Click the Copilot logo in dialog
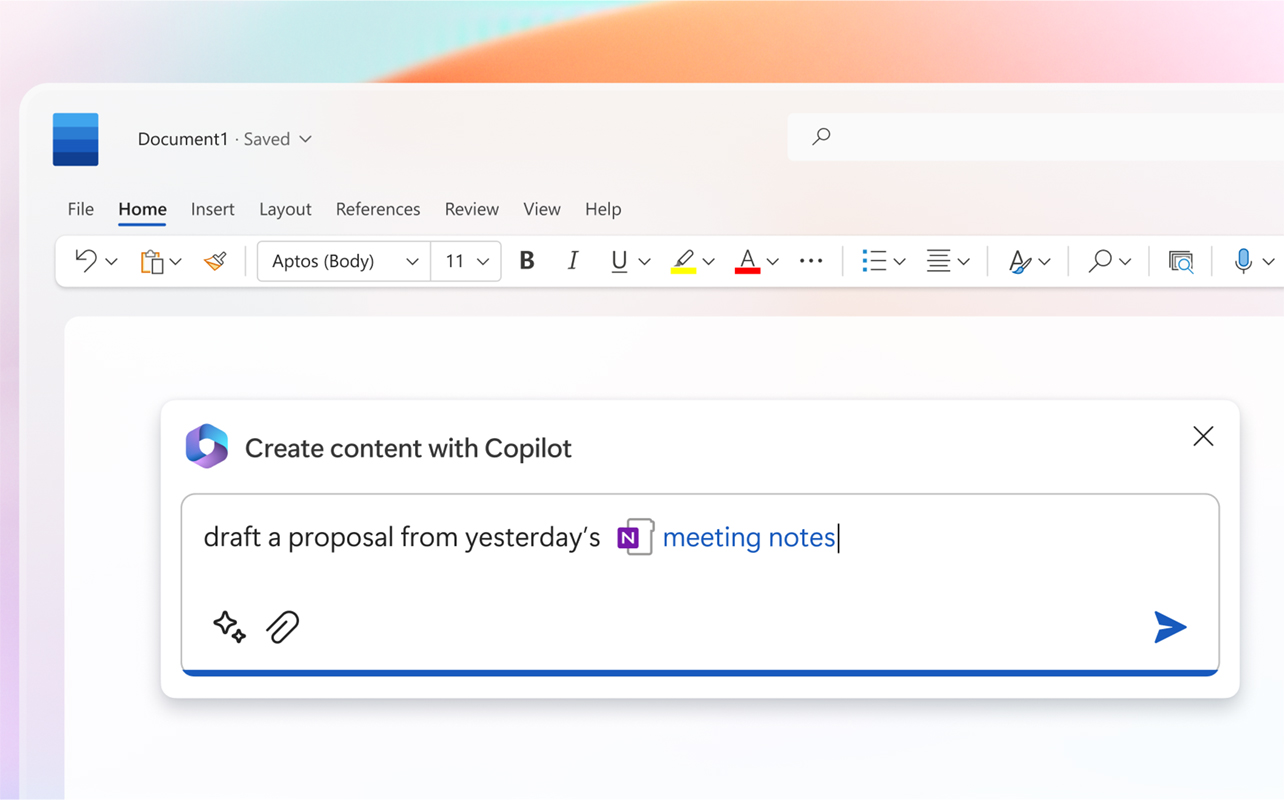1284x800 pixels. [207, 446]
